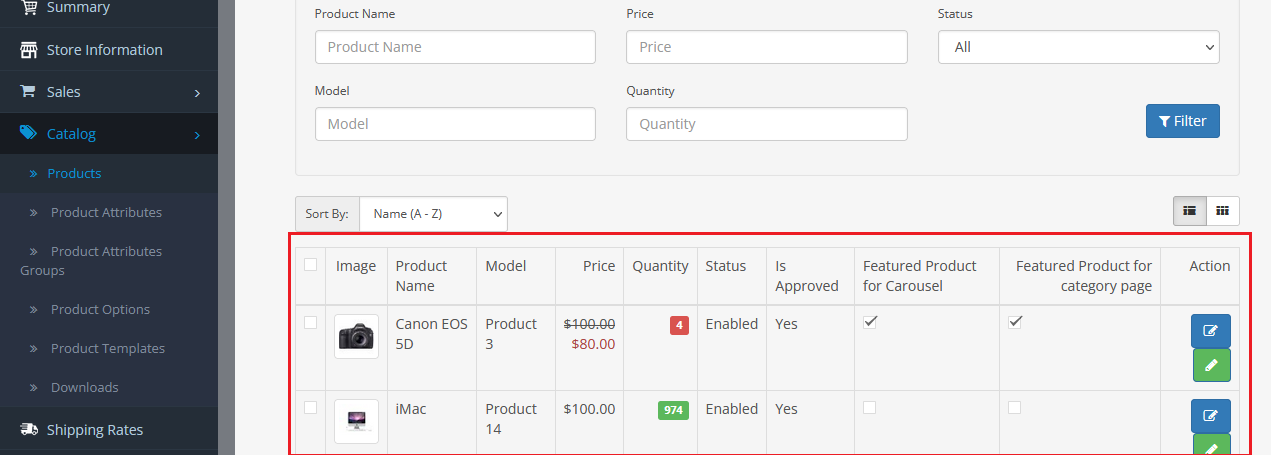Focus the Model filter field

point(455,124)
